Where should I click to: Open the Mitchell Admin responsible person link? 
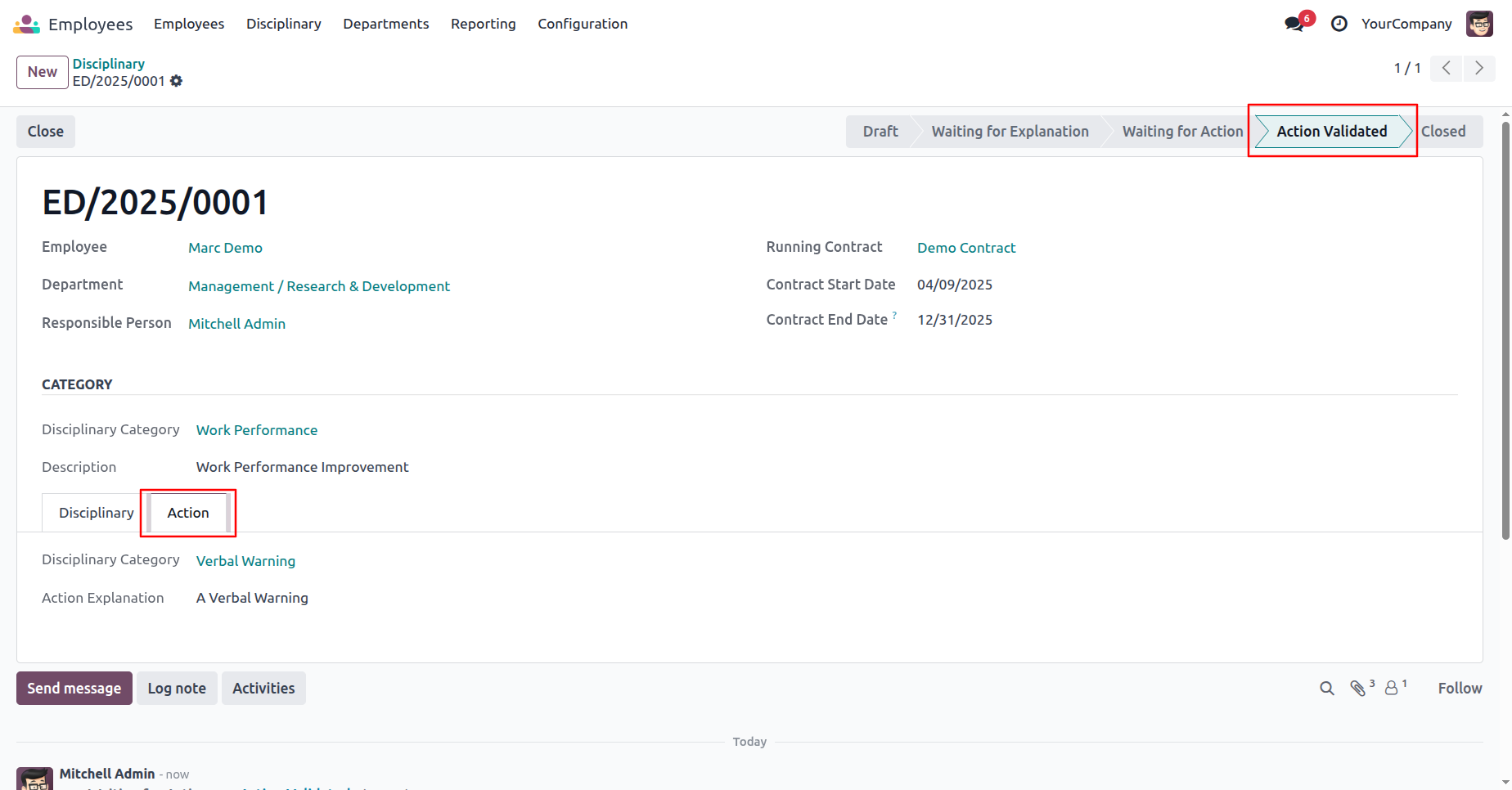[236, 324]
